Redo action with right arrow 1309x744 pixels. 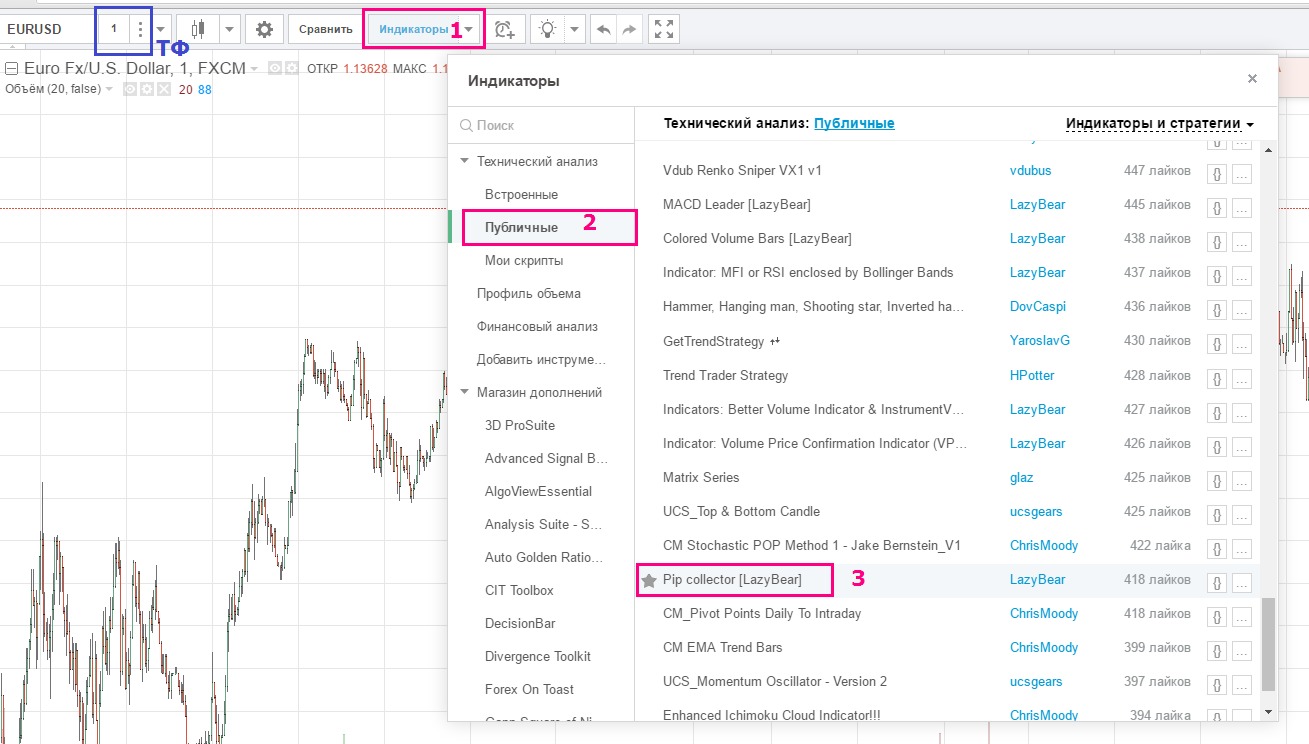[629, 29]
